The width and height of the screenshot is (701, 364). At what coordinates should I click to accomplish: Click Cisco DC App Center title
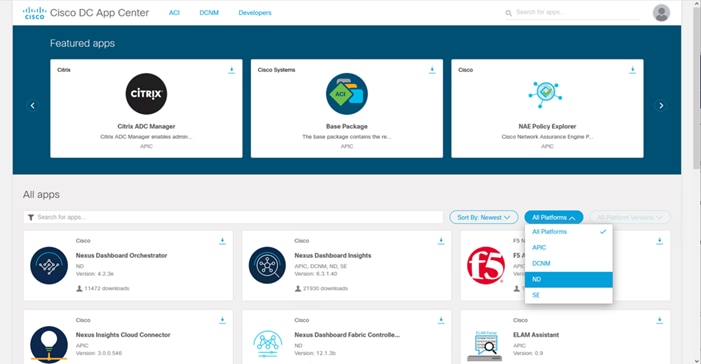click(x=99, y=13)
